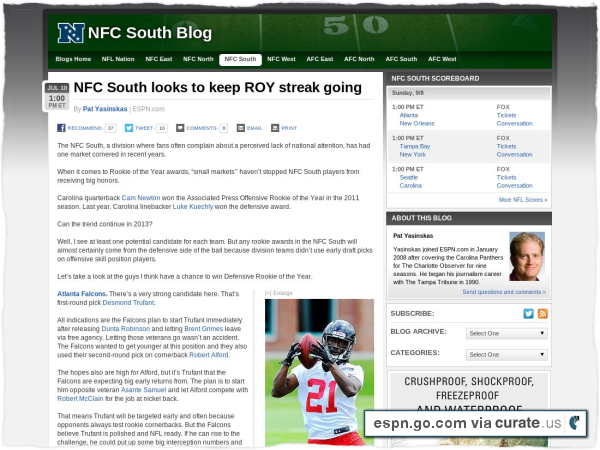
Task: Open the Blog Archive dropdown
Action: click(x=507, y=333)
